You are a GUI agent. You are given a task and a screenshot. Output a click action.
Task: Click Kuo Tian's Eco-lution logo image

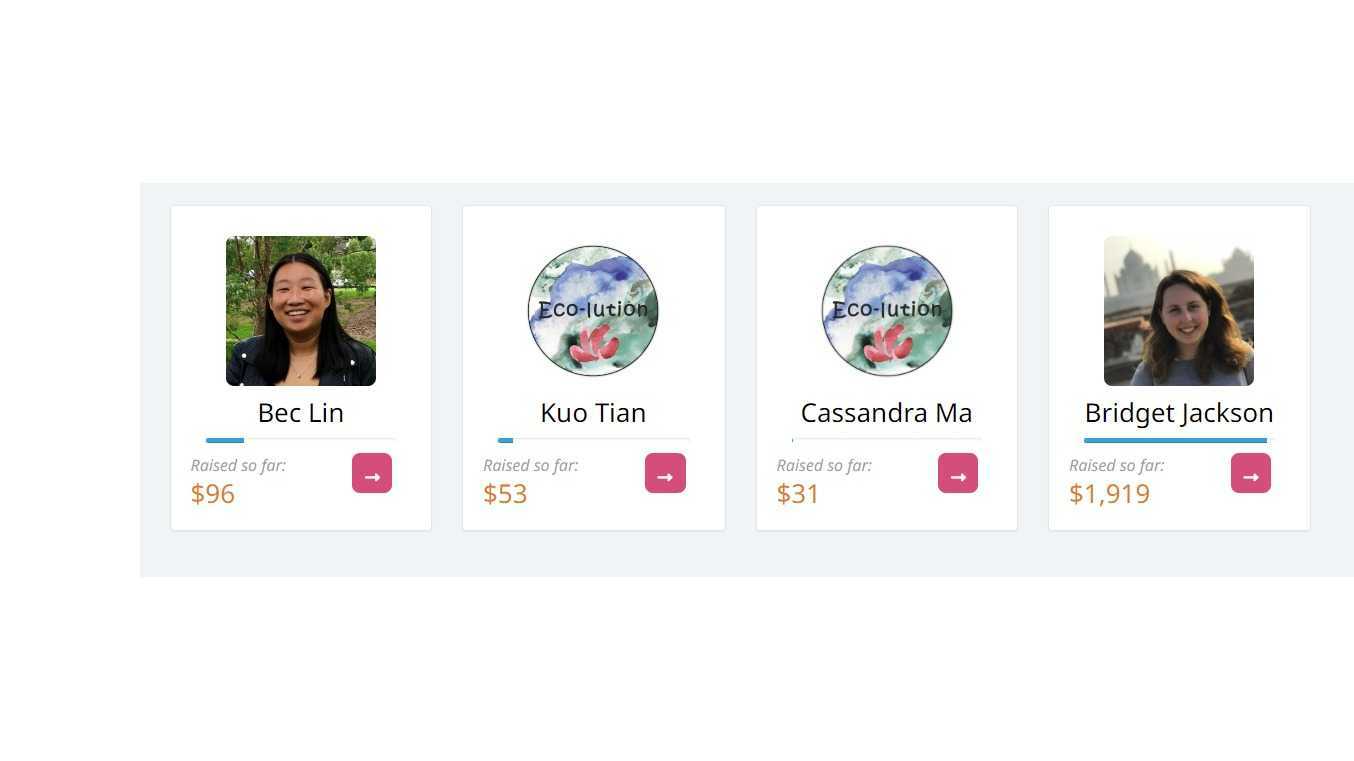[593, 311]
